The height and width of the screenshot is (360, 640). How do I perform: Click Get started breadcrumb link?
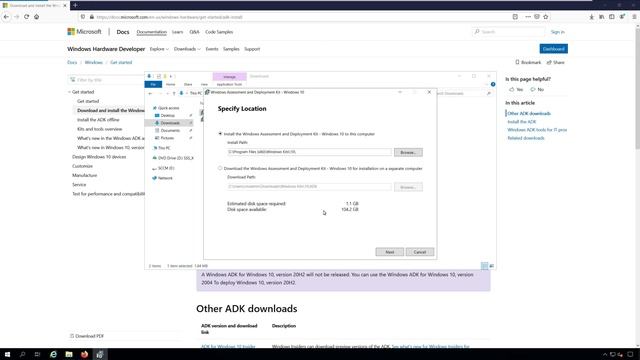pos(121,62)
